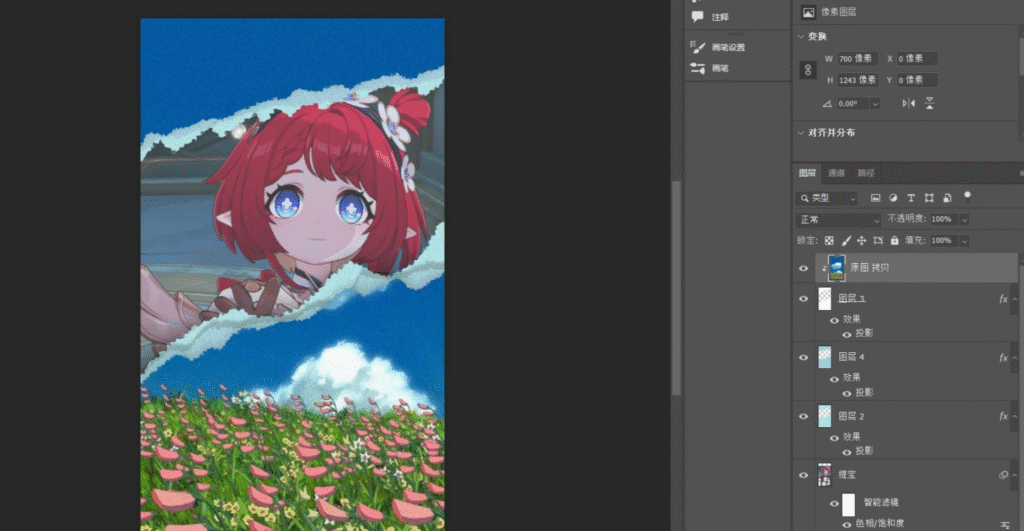
Task: Open the 填充 fill dropdown arrow
Action: (964, 241)
